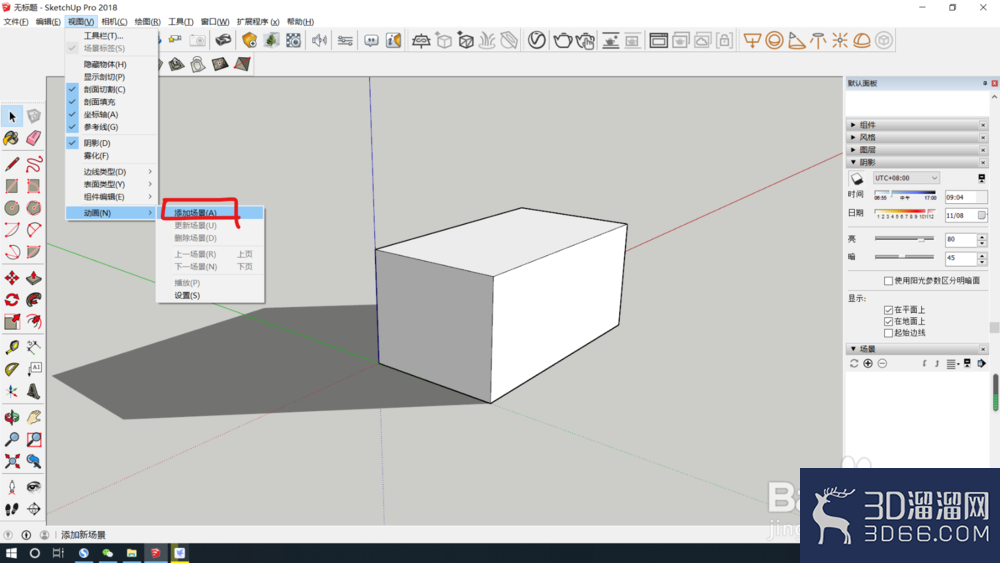Choose 设置(S) in animation submenu
The width and height of the screenshot is (1000, 563).
(x=210, y=296)
